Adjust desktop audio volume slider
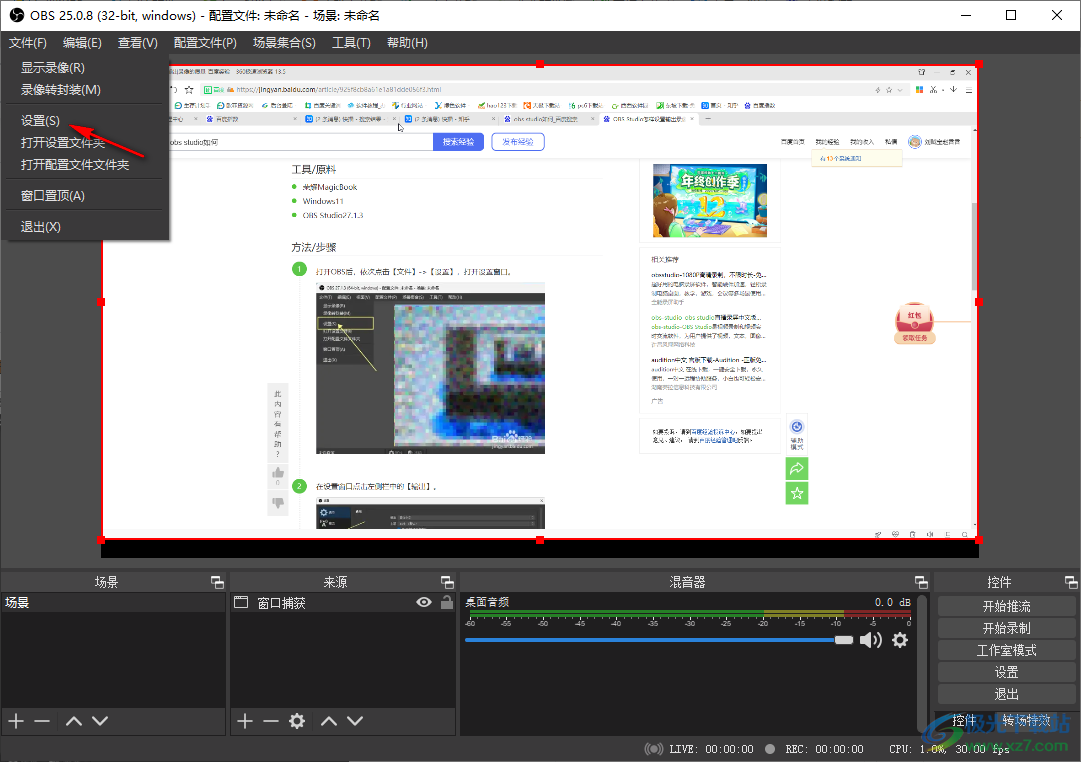 coord(658,640)
